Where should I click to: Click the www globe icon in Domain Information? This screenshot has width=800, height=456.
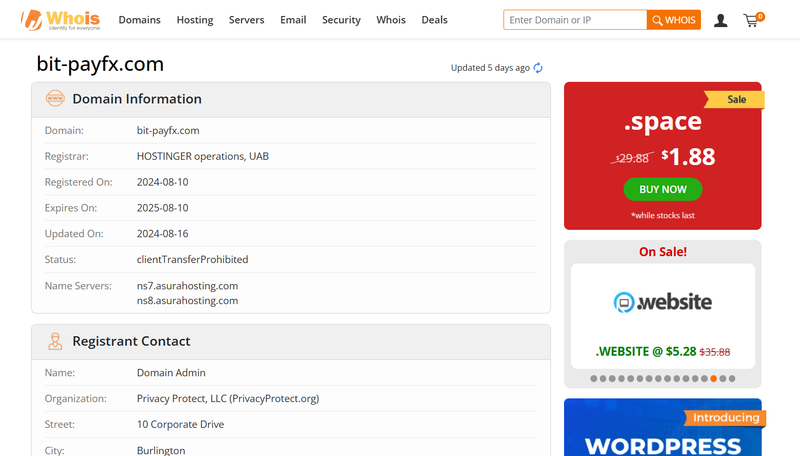click(x=55, y=98)
